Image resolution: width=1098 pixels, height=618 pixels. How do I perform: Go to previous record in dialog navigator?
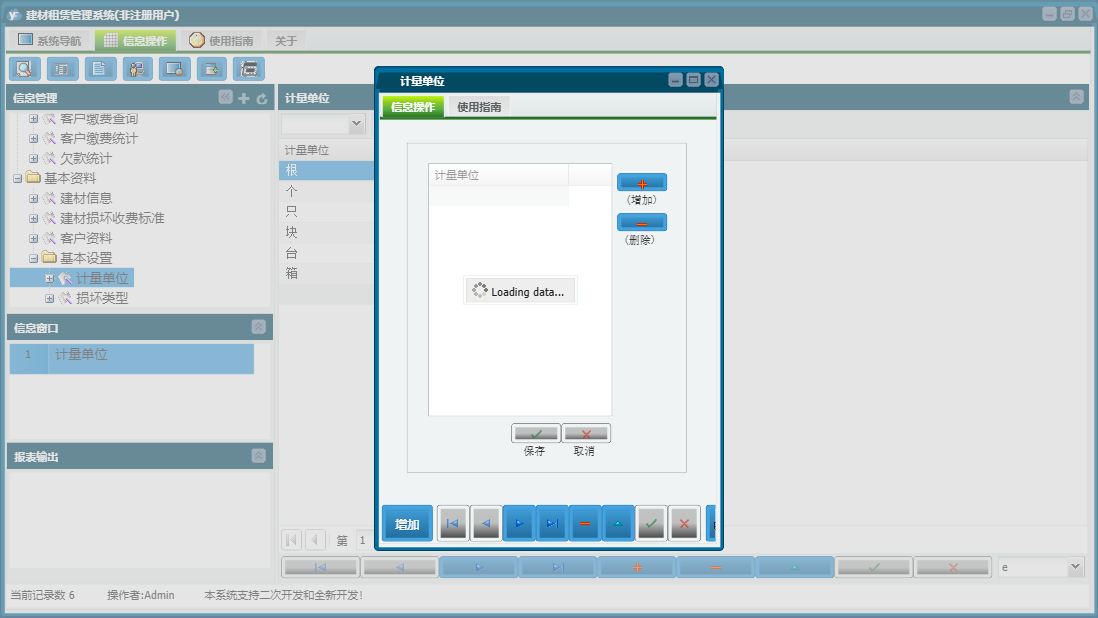[x=486, y=523]
